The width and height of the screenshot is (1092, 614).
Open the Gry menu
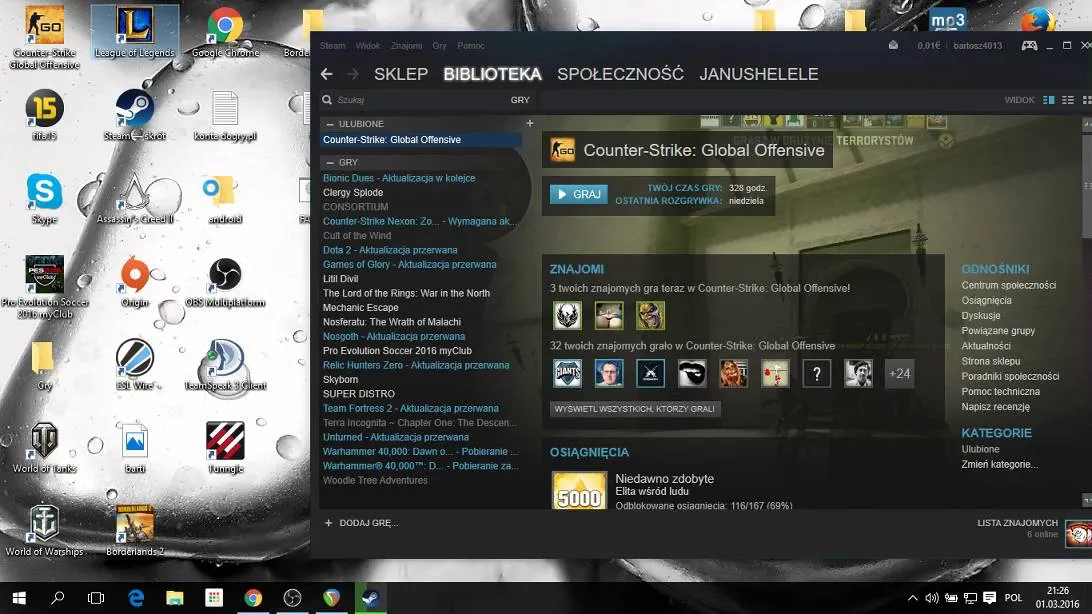click(439, 46)
